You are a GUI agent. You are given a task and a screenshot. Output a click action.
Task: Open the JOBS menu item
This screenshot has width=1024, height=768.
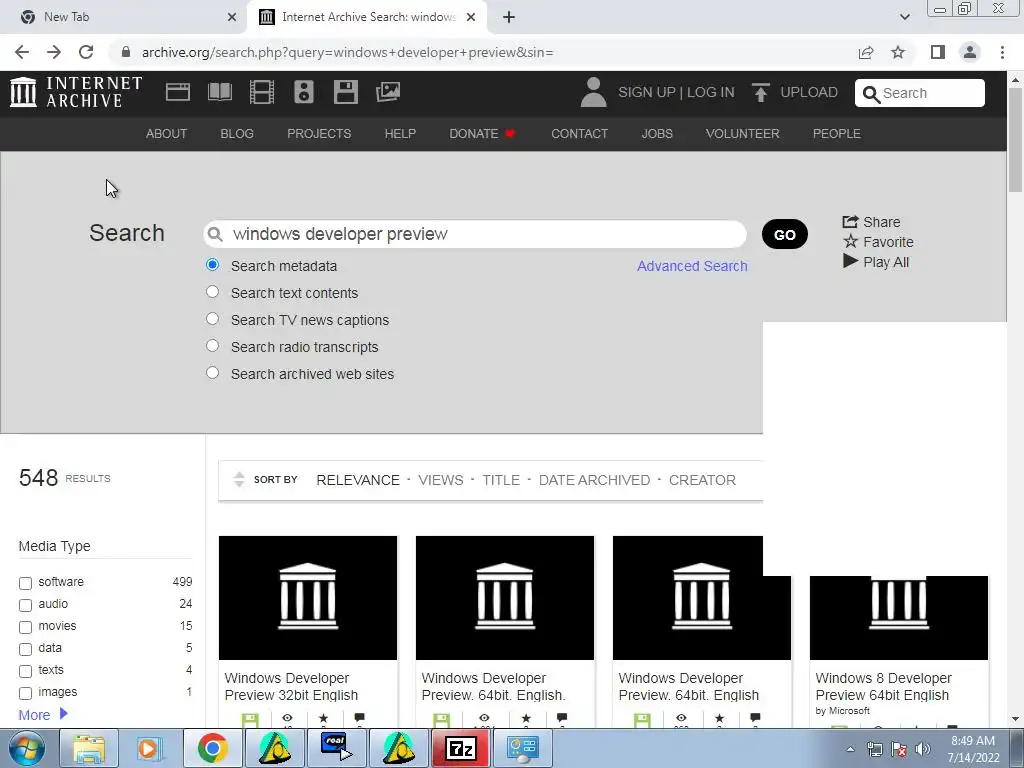[x=657, y=134]
